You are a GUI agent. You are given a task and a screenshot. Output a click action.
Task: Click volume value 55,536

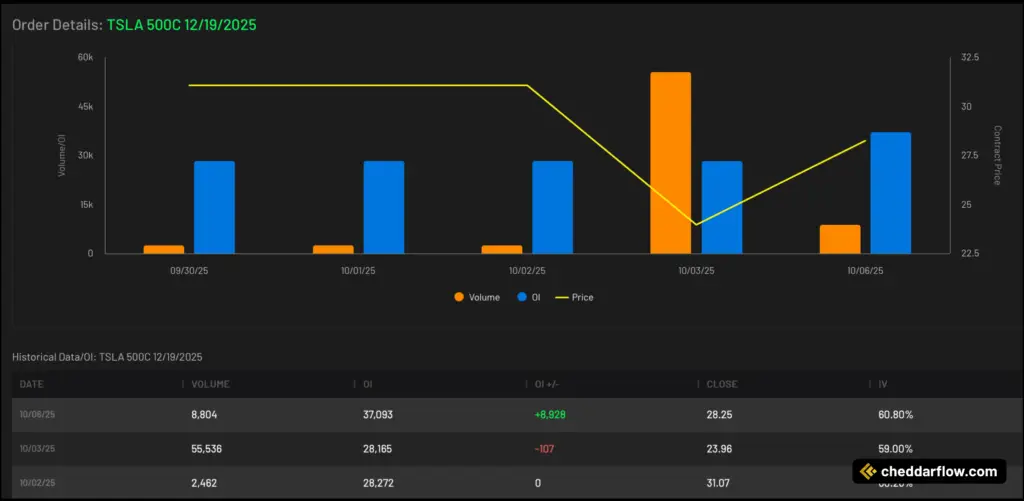coord(207,449)
